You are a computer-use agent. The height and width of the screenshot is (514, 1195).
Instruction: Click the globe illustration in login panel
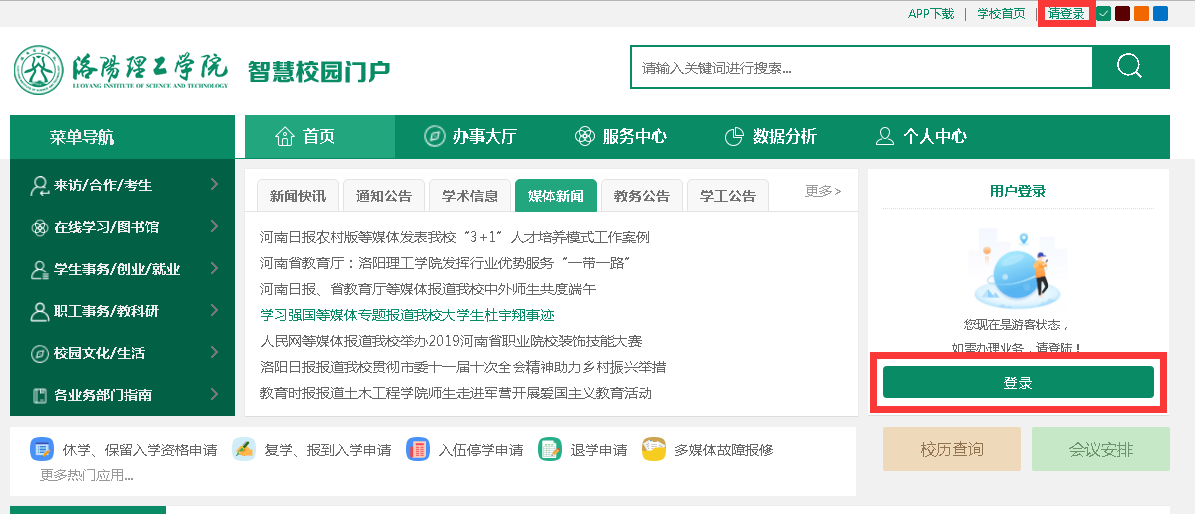[1012, 270]
